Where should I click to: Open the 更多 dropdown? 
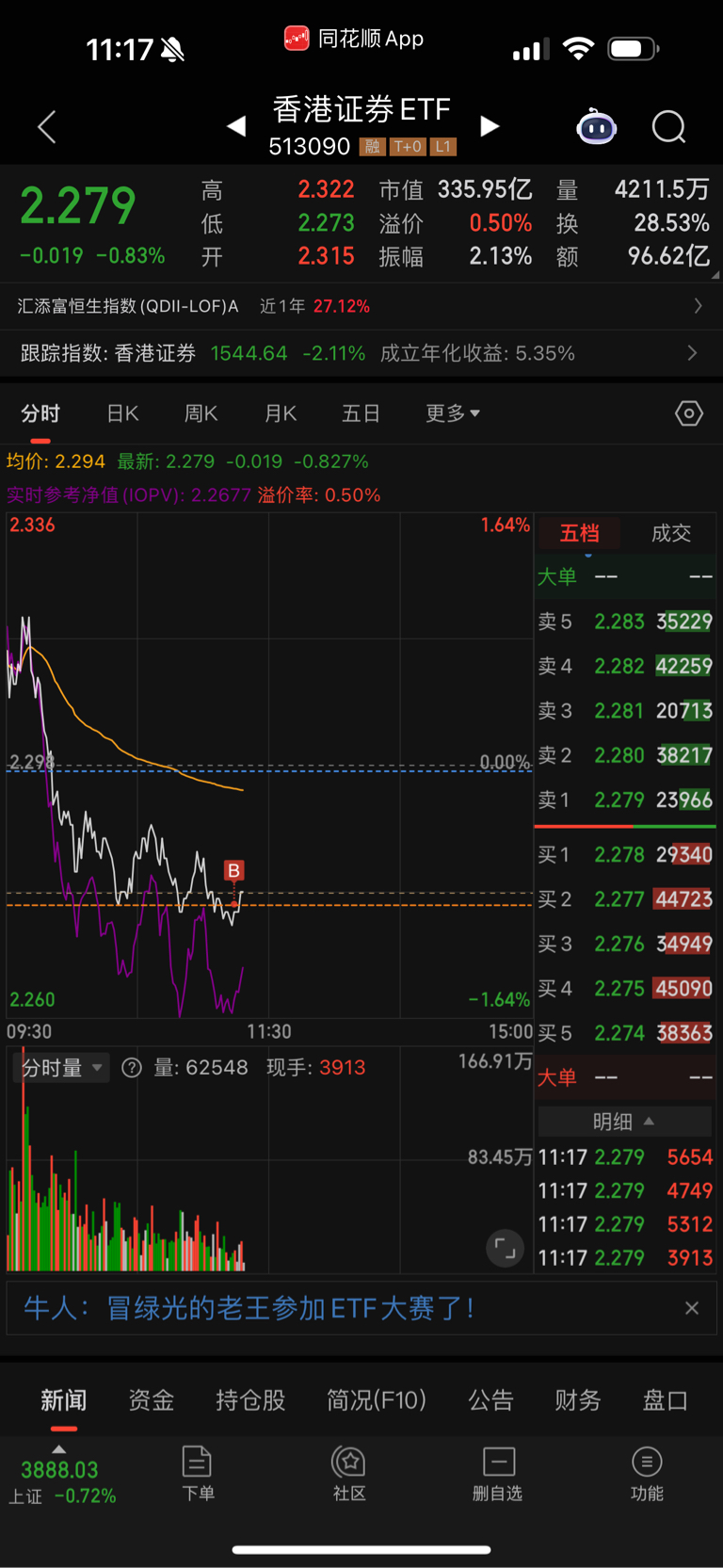tap(453, 413)
